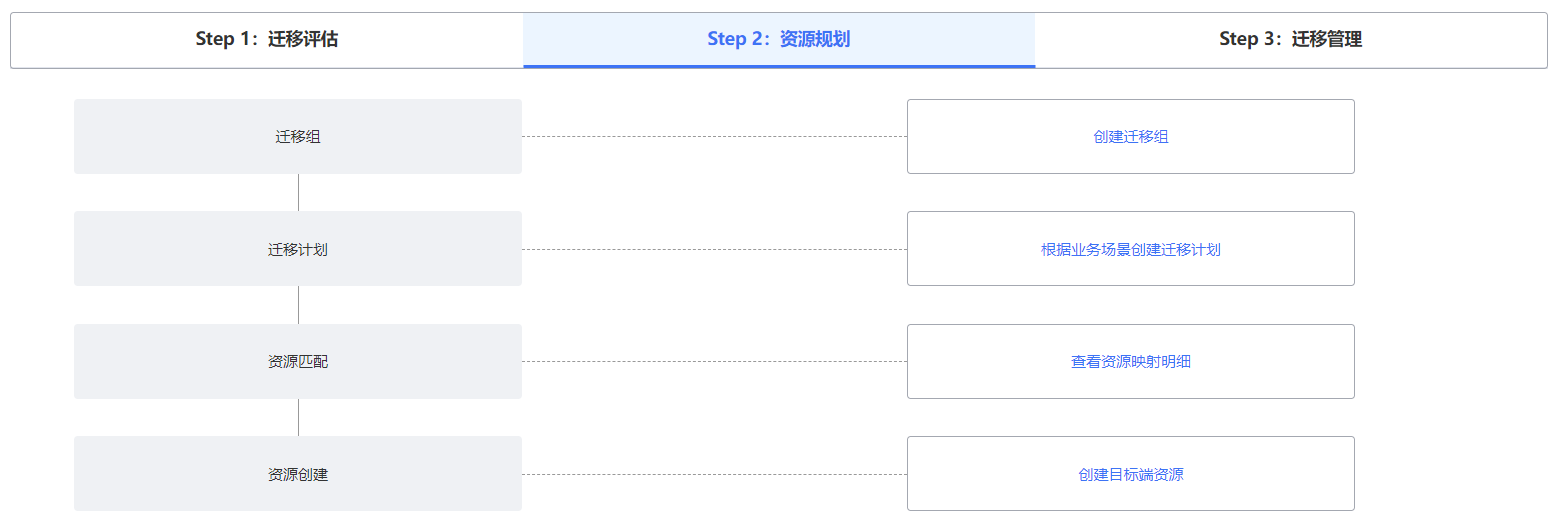Click dashed connector beside 资源创建
The height and width of the screenshot is (529, 1565).
coord(714,474)
